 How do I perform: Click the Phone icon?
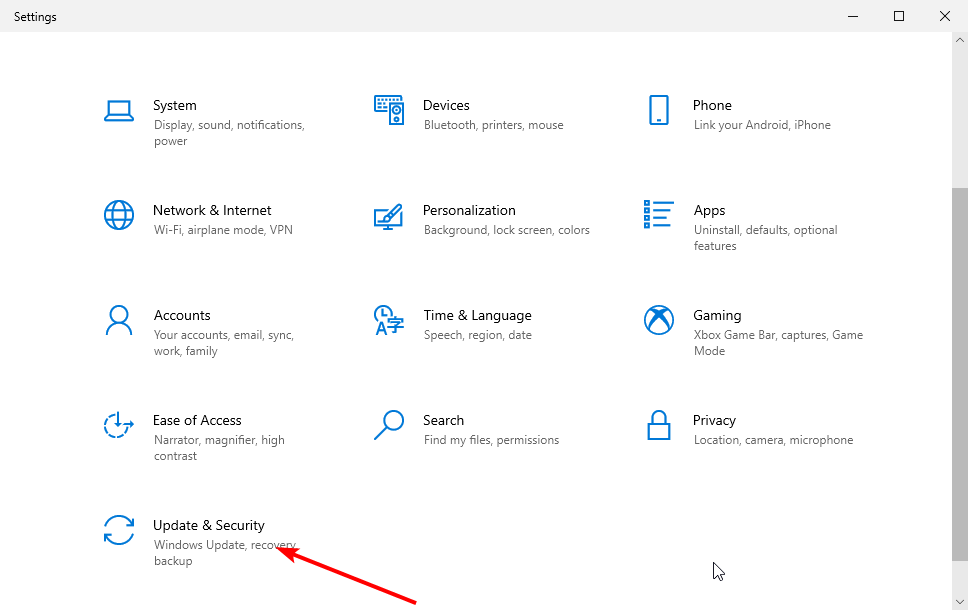click(x=658, y=110)
